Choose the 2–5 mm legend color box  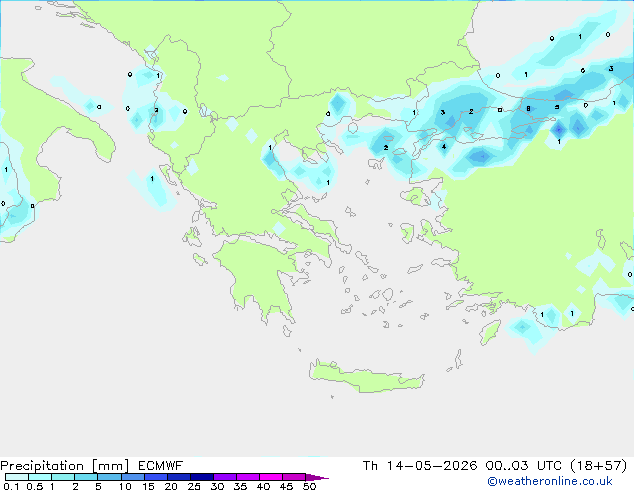click(x=86, y=477)
